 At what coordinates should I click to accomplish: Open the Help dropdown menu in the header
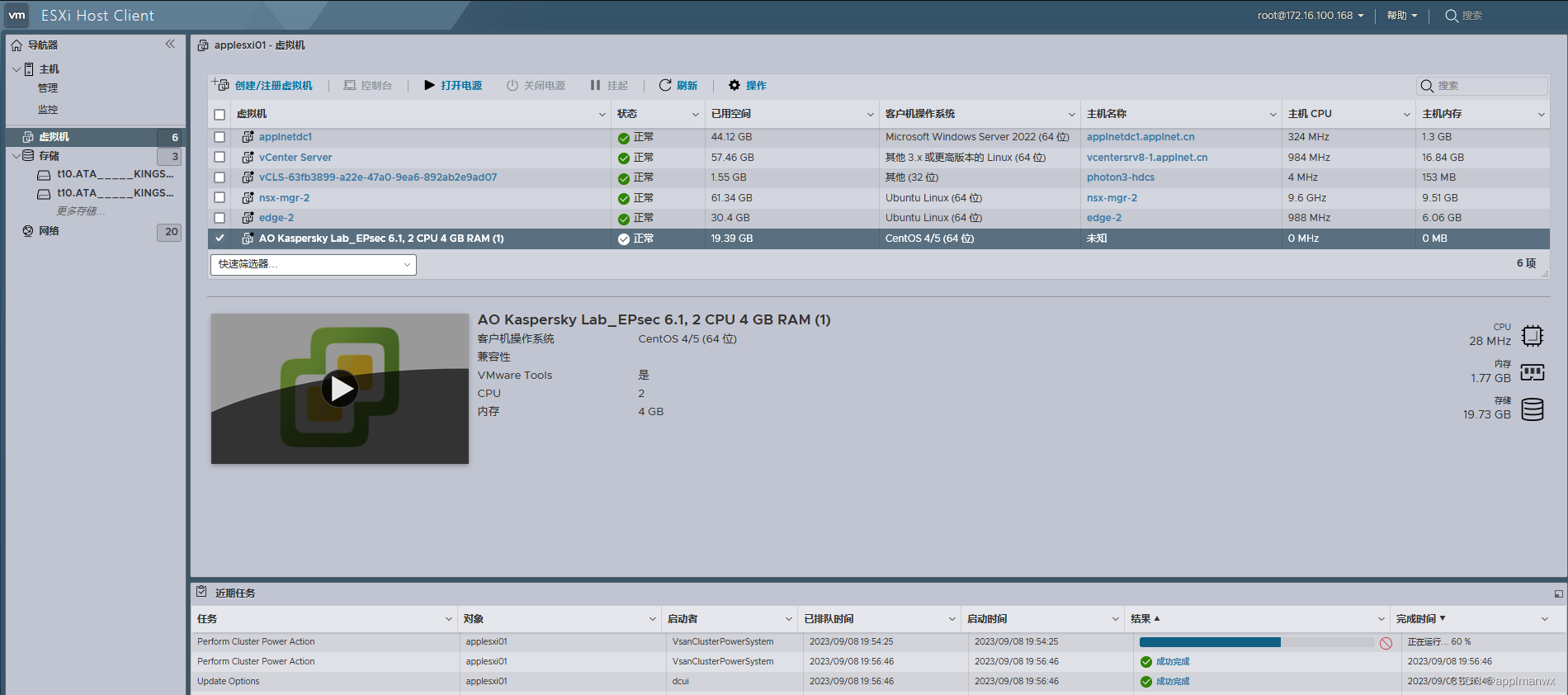1401,16
